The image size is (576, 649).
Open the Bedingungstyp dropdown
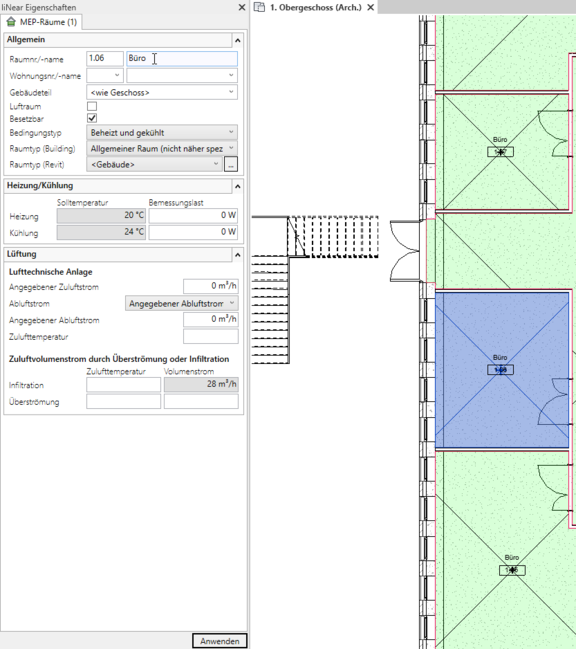162,132
